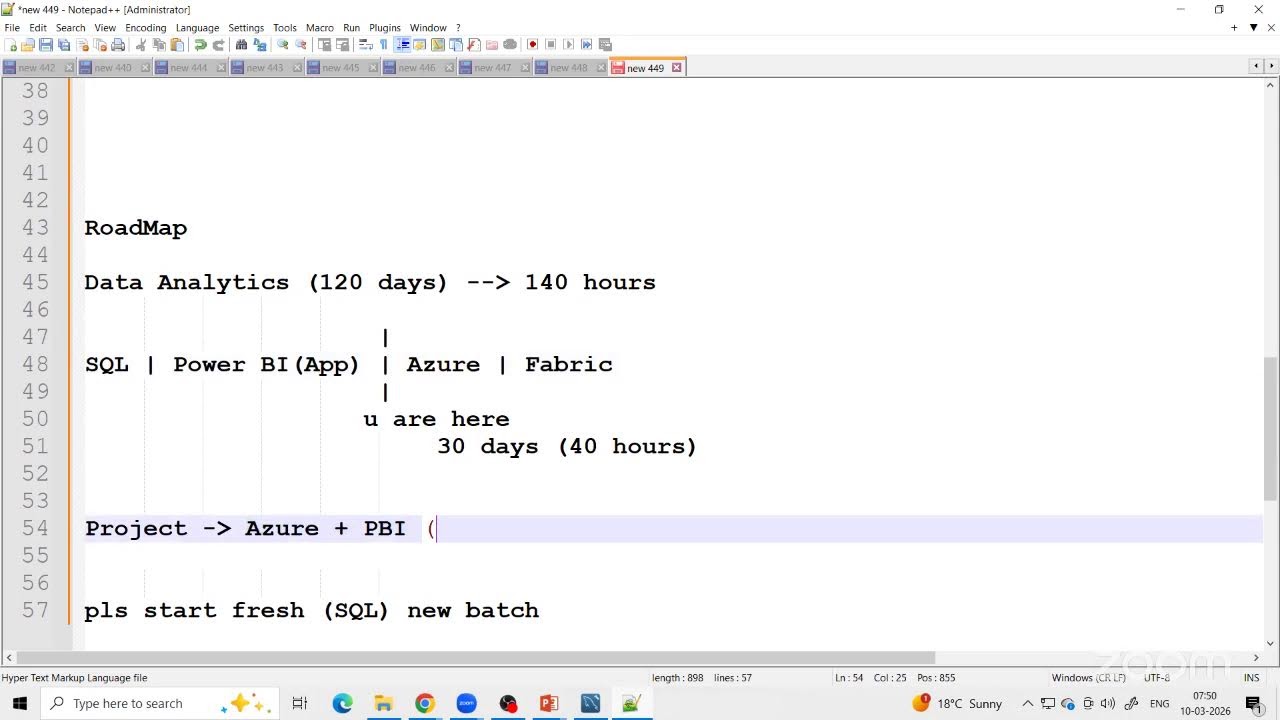The image size is (1280, 720).
Task: Open the Plugins menu
Action: pos(385,28)
